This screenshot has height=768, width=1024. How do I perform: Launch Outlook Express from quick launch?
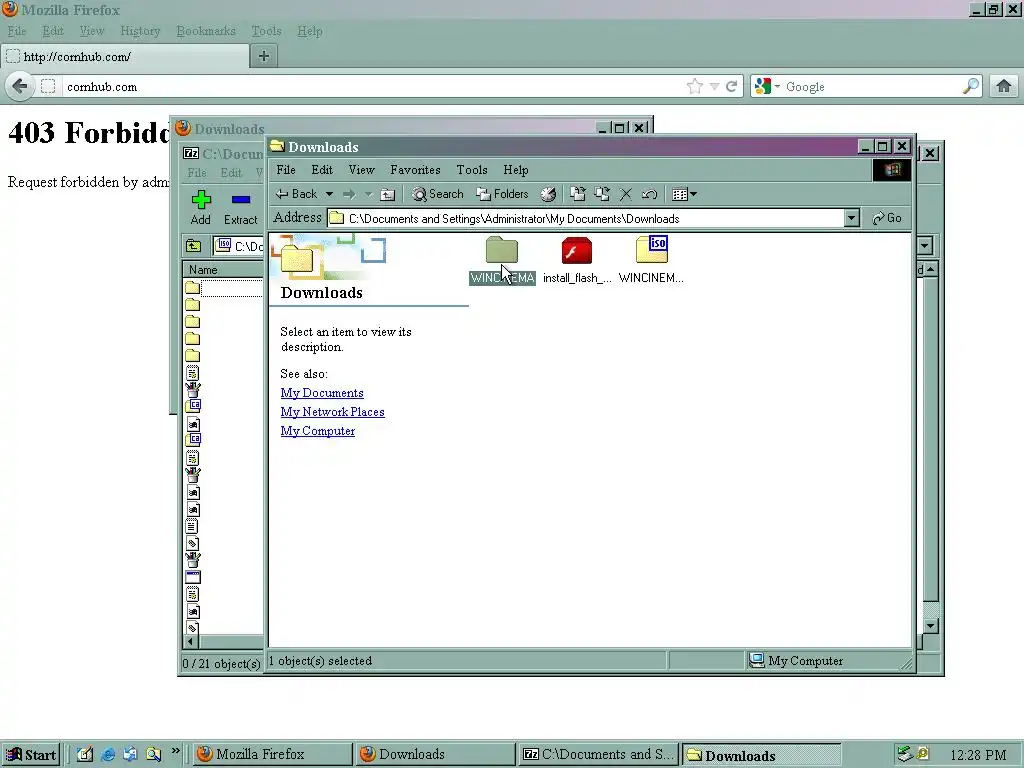pyautogui.click(x=130, y=754)
